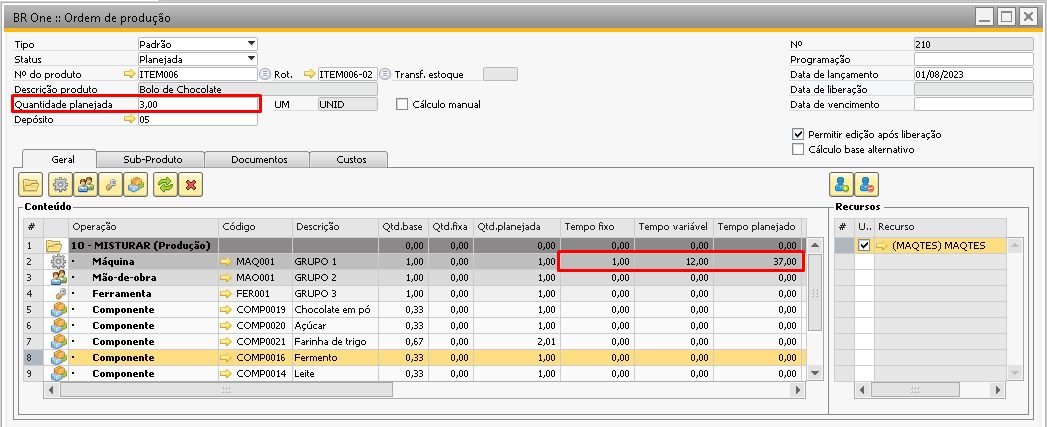The width and height of the screenshot is (1047, 427).
Task: Click the add machine gear toolbar icon
Action: [x=58, y=184]
